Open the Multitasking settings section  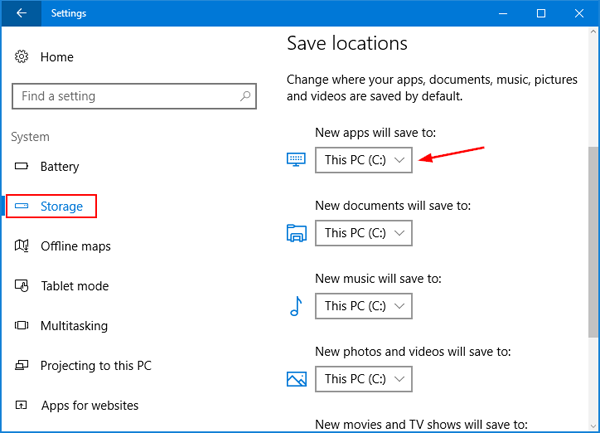[73, 326]
